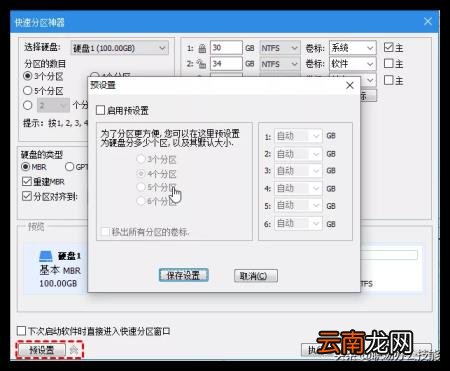Open the 软件 volume label dropdown
The height and width of the screenshot is (371, 450).
[353, 64]
